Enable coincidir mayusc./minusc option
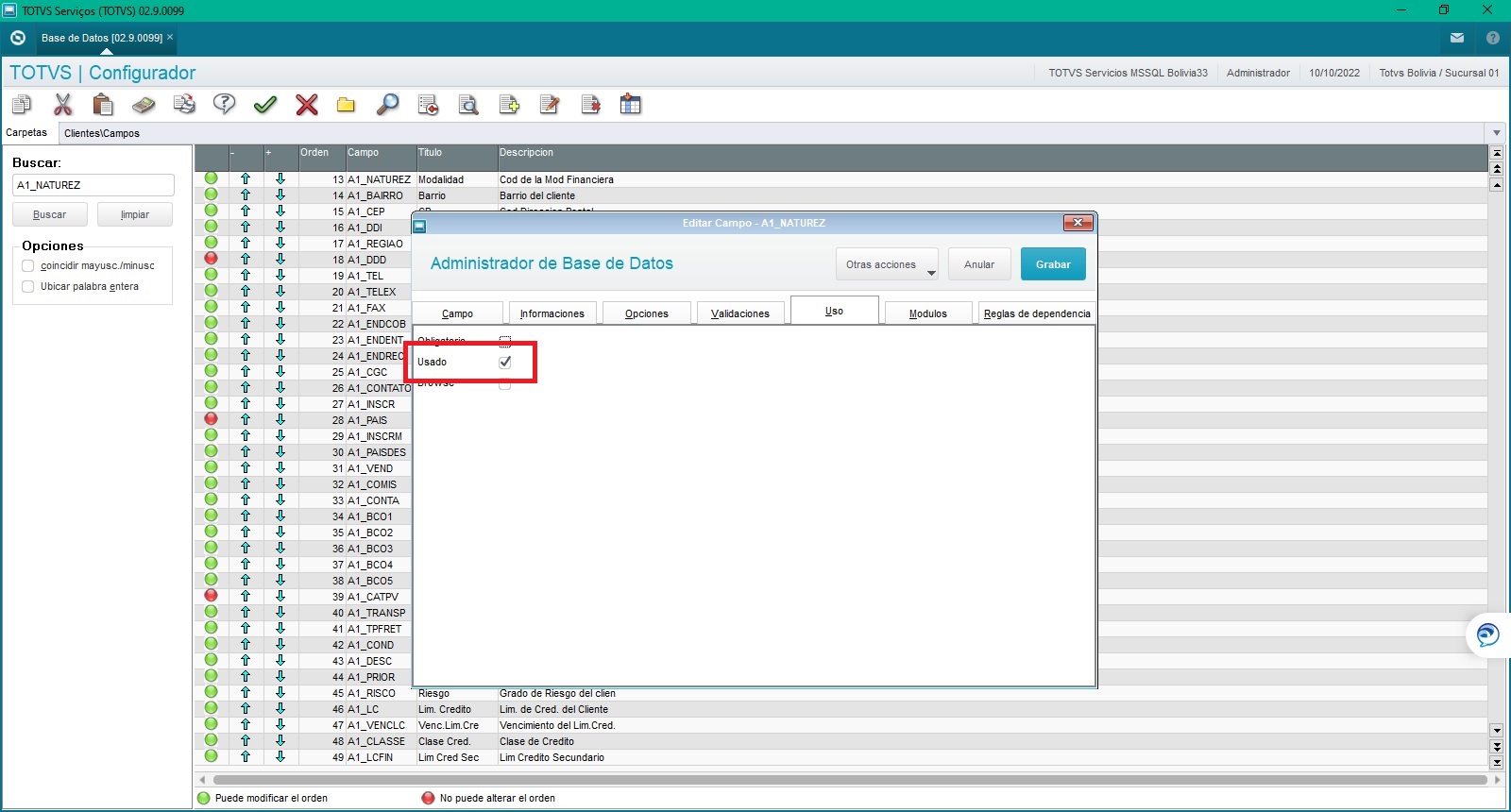Image resolution: width=1511 pixels, height=812 pixels. click(x=27, y=266)
